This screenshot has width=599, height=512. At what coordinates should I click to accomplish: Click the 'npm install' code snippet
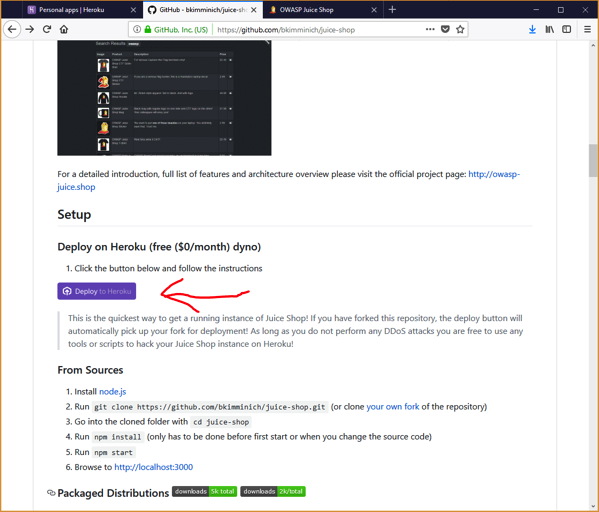tap(118, 437)
